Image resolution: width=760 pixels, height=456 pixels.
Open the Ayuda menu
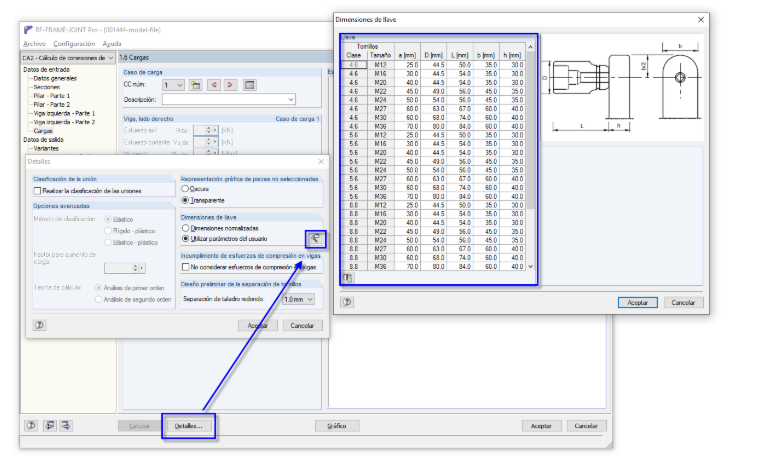tap(112, 44)
